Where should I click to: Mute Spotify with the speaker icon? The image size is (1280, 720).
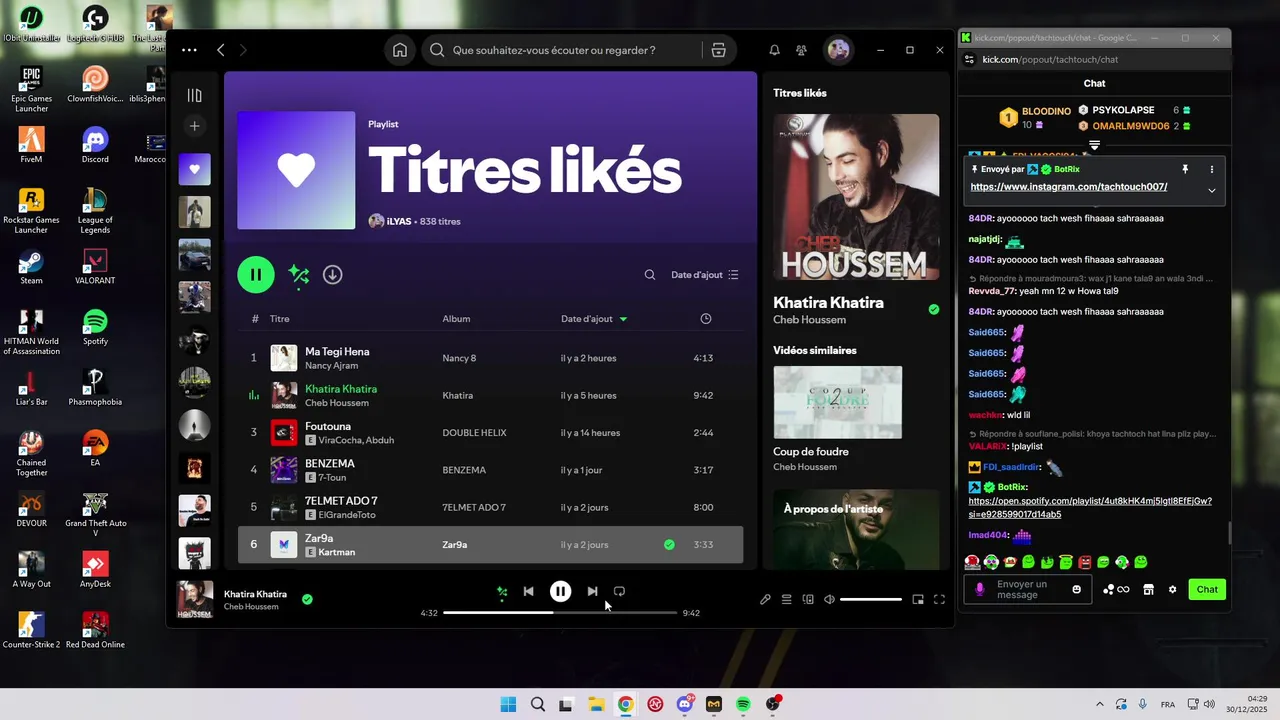tap(829, 600)
